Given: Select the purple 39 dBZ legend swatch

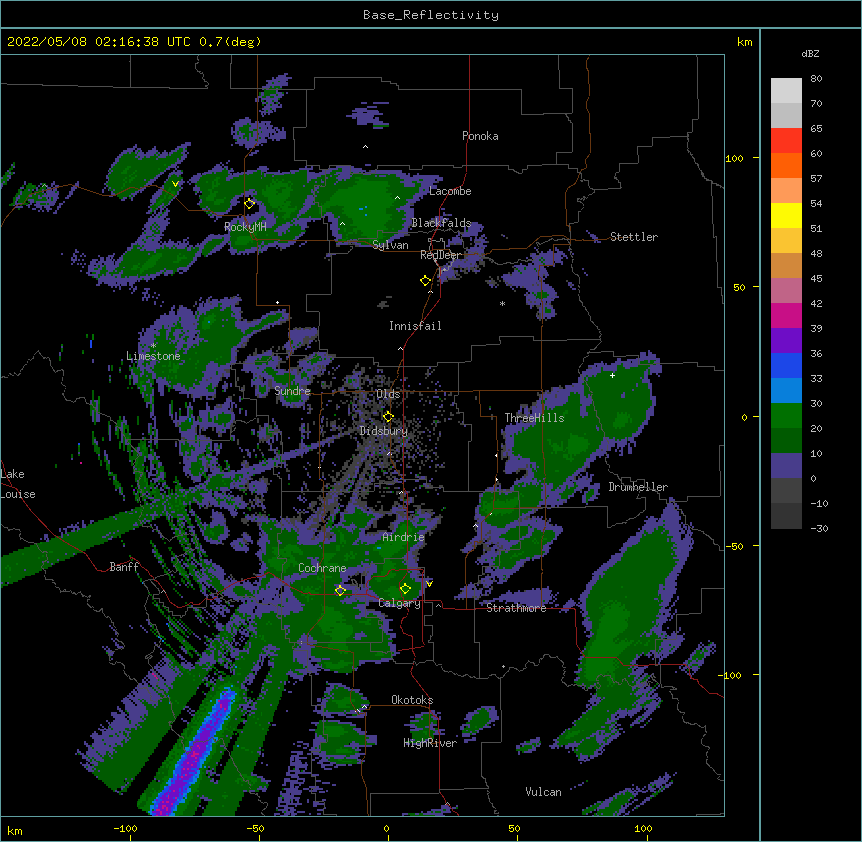Looking at the screenshot, I should (x=786, y=340).
